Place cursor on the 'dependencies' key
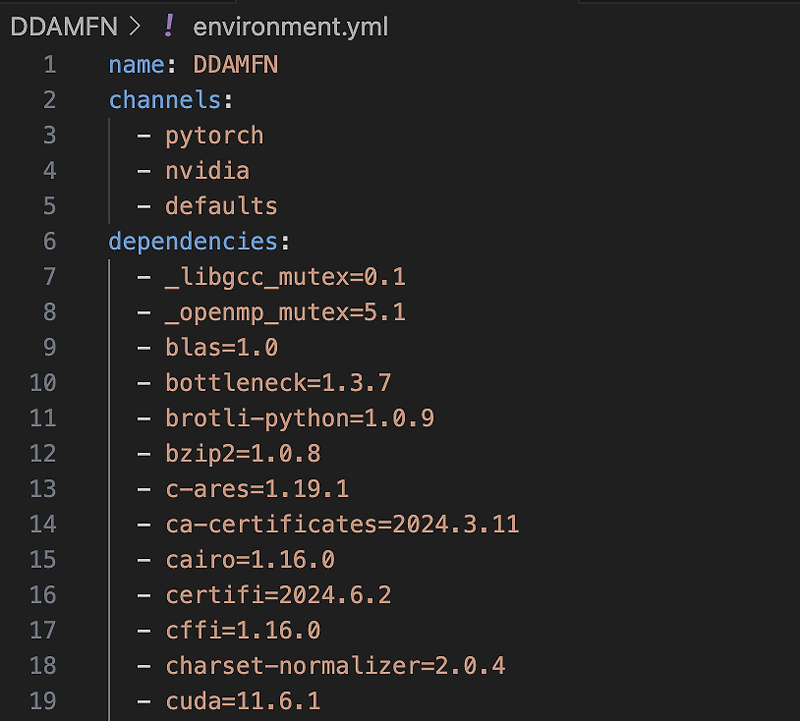This screenshot has height=721, width=800. click(193, 241)
